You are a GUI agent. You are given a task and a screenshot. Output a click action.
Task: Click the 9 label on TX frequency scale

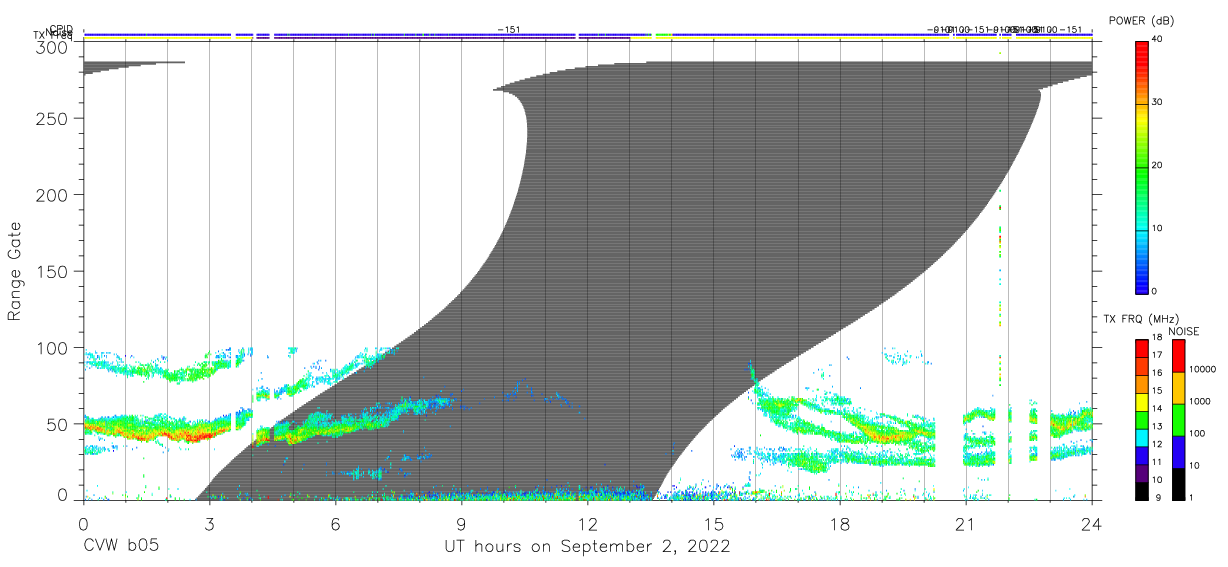pos(1158,498)
